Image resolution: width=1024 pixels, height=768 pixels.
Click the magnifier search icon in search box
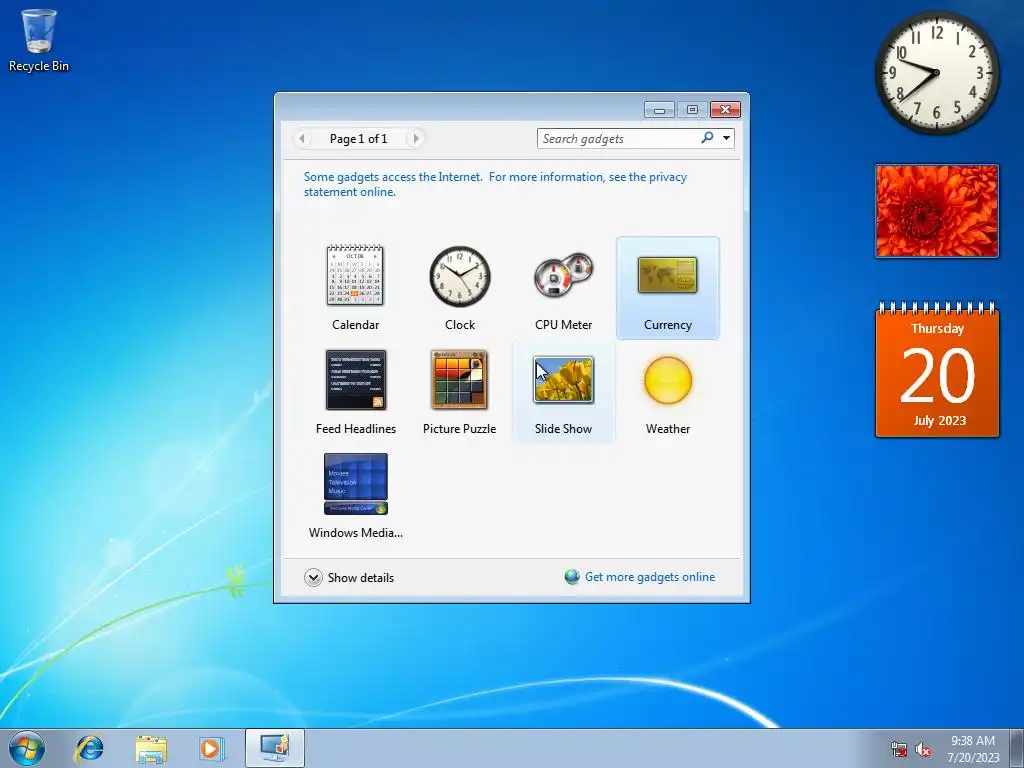pos(707,138)
